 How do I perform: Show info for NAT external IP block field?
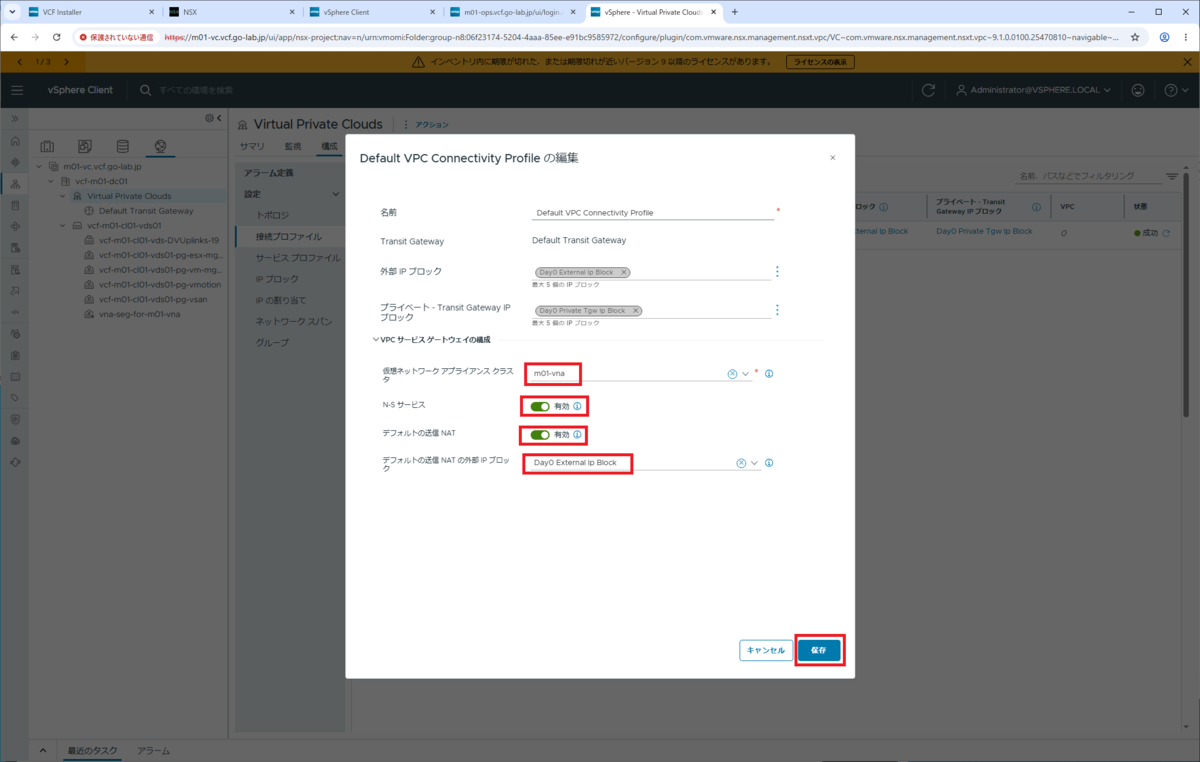coord(769,463)
